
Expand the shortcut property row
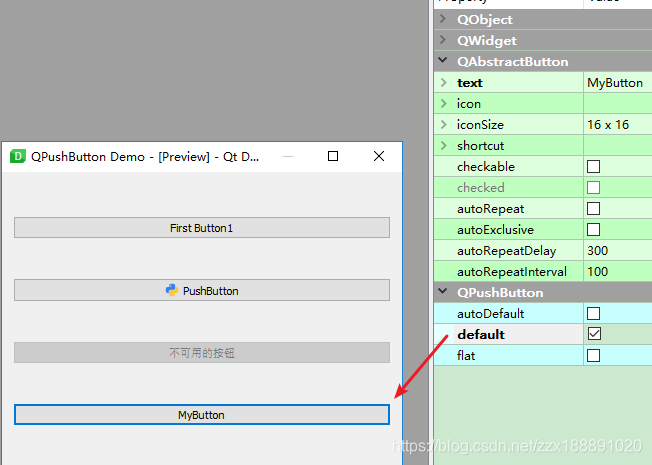(x=444, y=145)
